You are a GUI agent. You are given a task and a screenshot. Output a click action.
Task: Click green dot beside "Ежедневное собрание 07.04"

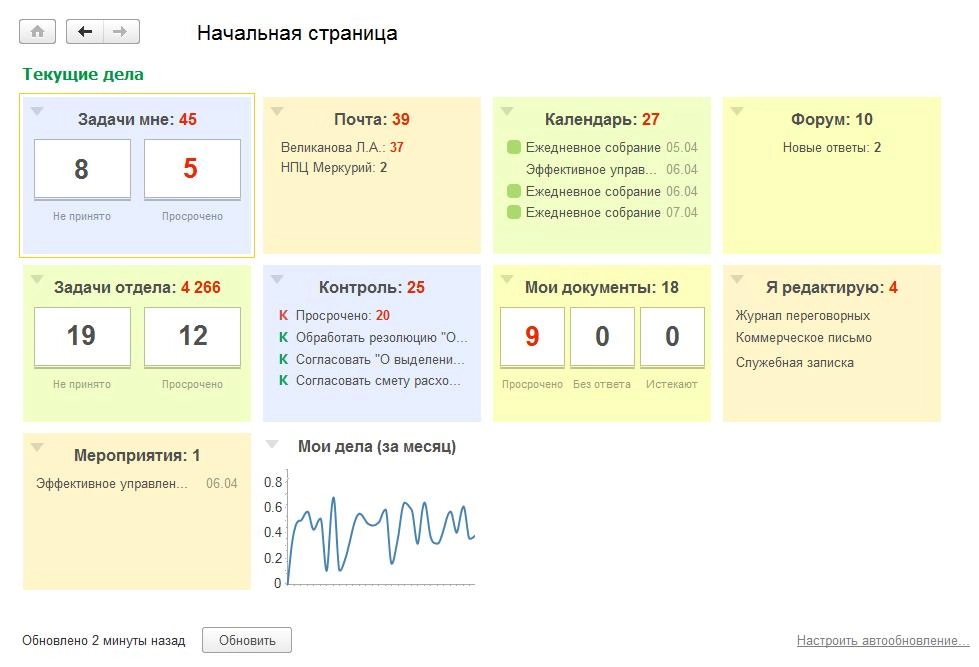coord(512,212)
